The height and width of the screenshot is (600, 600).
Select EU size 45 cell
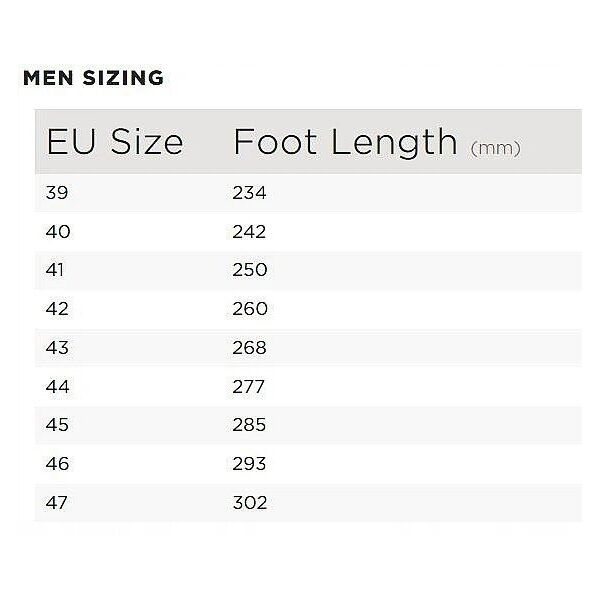coord(57,425)
